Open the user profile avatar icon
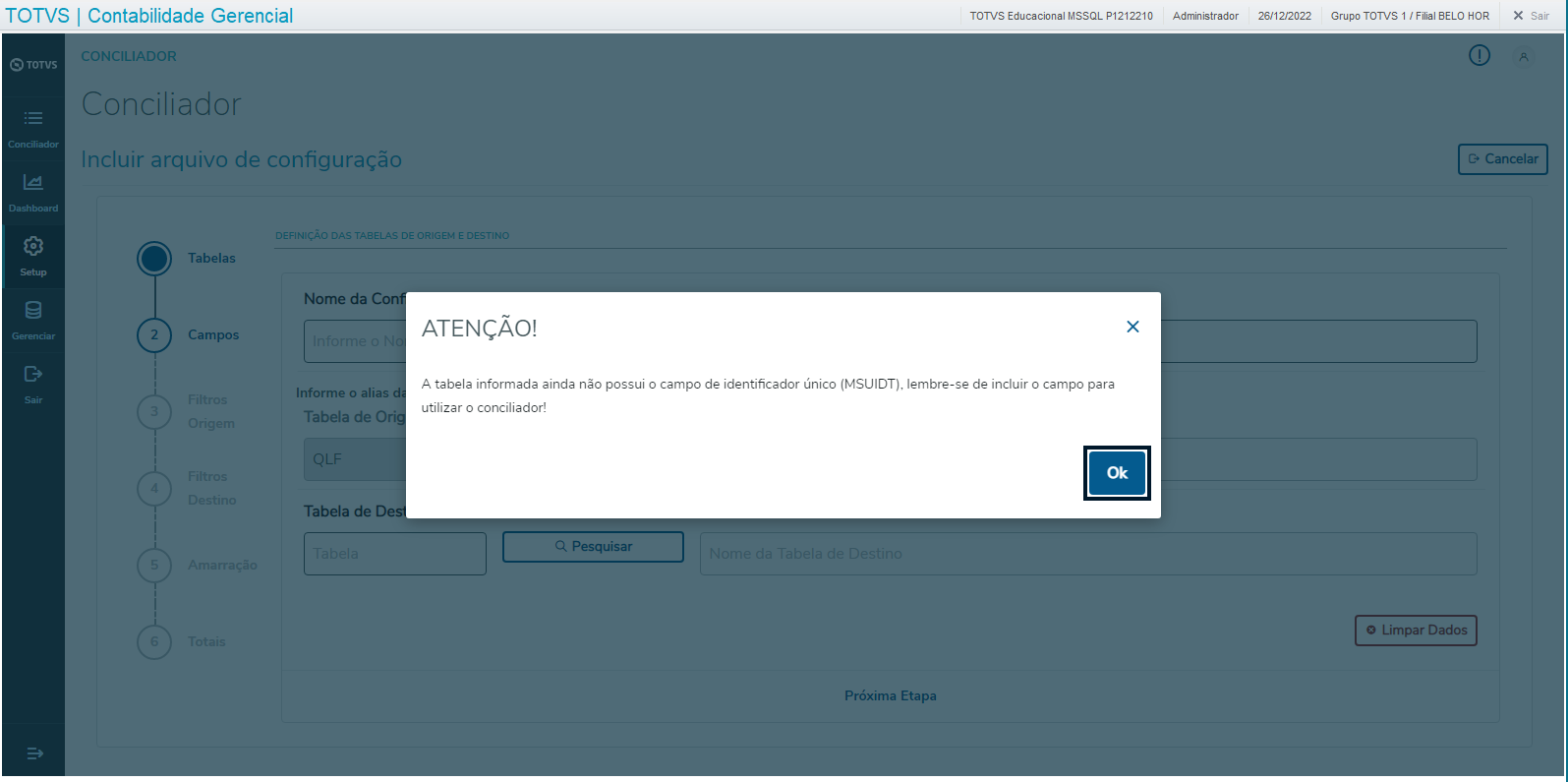 pos(1524,57)
